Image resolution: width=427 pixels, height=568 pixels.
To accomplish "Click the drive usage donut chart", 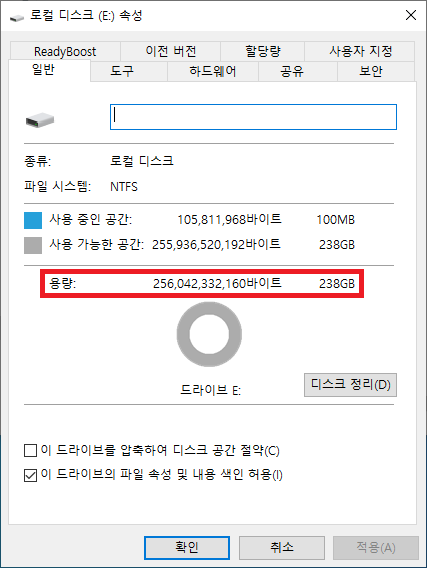I will 209,334.
